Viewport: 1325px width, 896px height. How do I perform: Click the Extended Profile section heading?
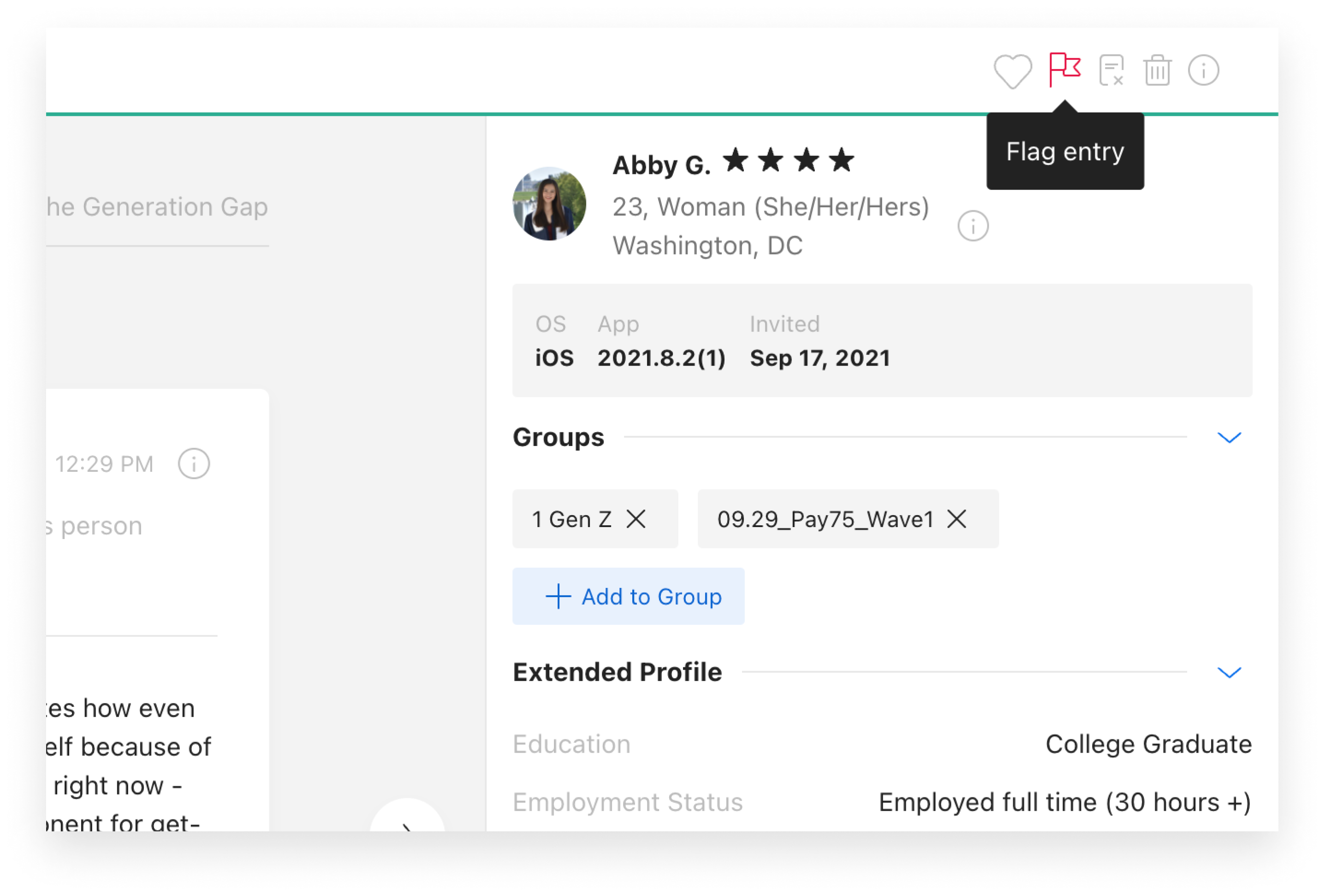click(618, 672)
